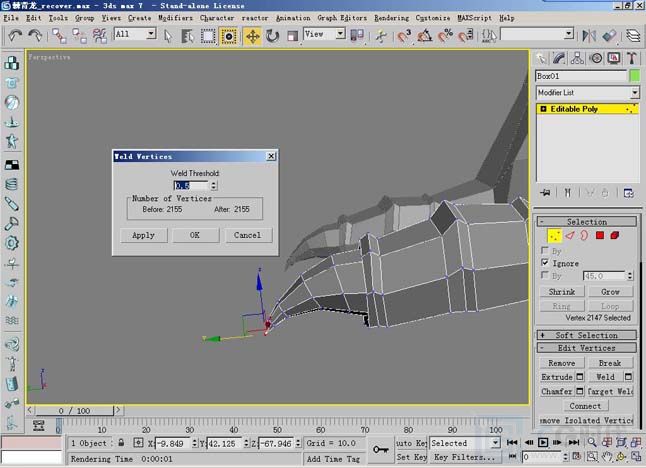The height and width of the screenshot is (468, 646).
Task: Open the Create command panel tab
Action: pyautogui.click(x=541, y=58)
